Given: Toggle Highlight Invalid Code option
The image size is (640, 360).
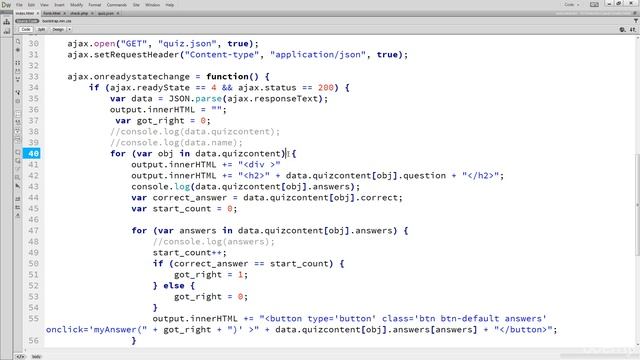Looking at the screenshot, I should pyautogui.click(x=18, y=122).
